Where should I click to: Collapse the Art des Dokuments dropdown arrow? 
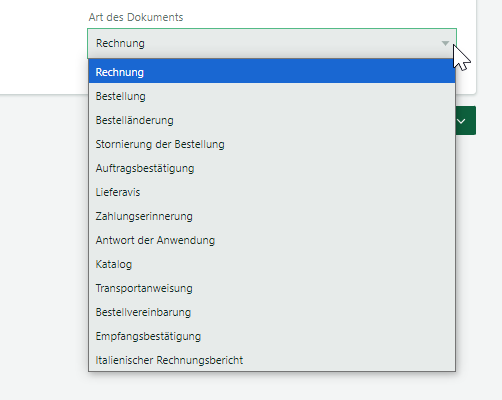[x=445, y=43]
